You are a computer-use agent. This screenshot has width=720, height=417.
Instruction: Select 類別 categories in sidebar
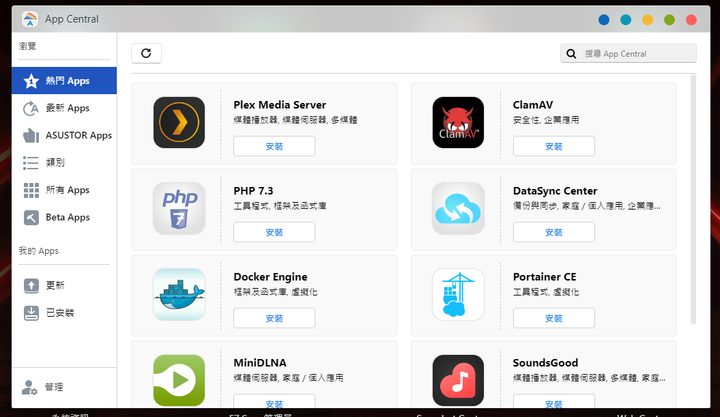pyautogui.click(x=64, y=163)
